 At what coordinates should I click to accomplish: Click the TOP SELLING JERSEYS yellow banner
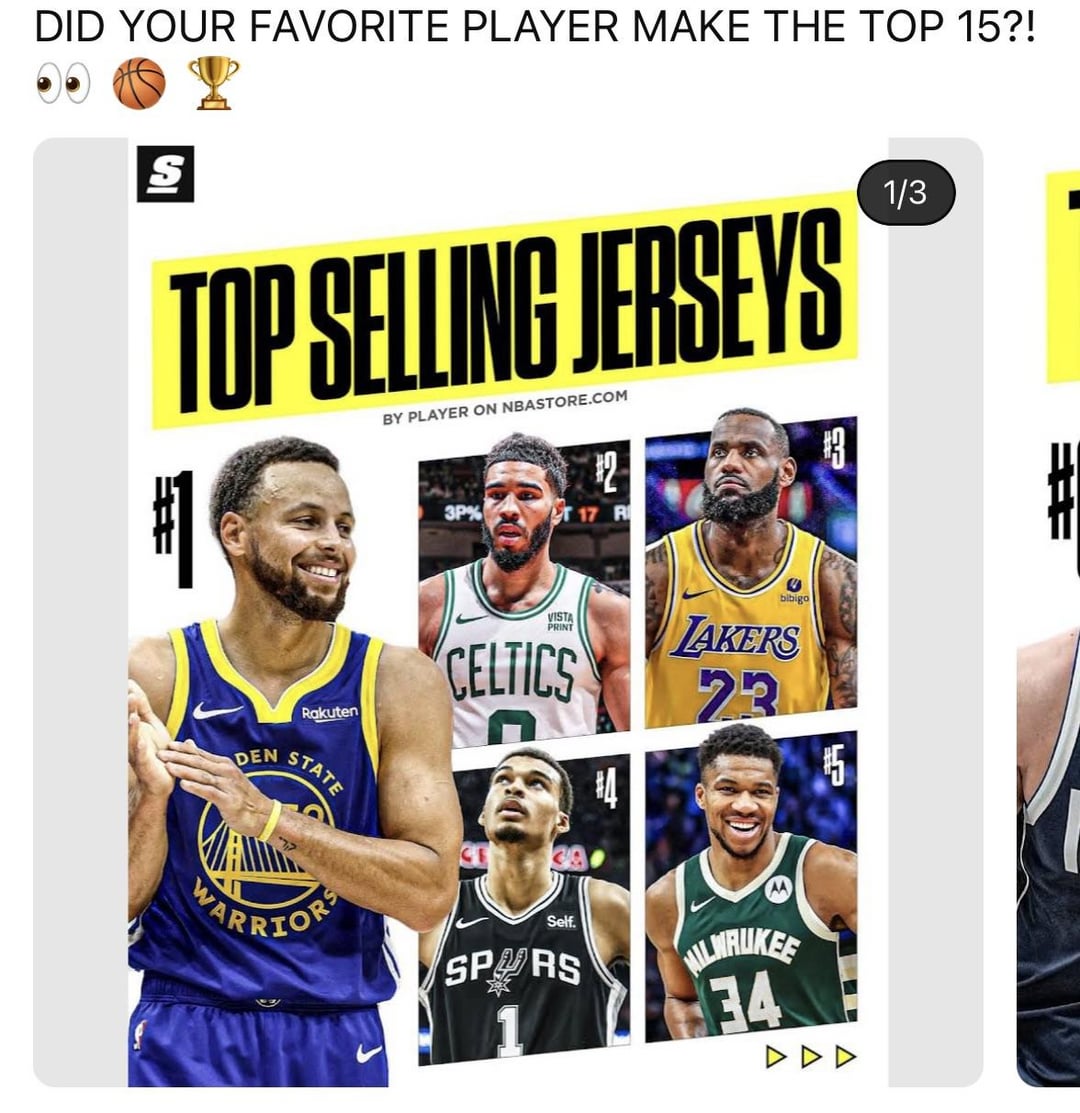pos(505,311)
